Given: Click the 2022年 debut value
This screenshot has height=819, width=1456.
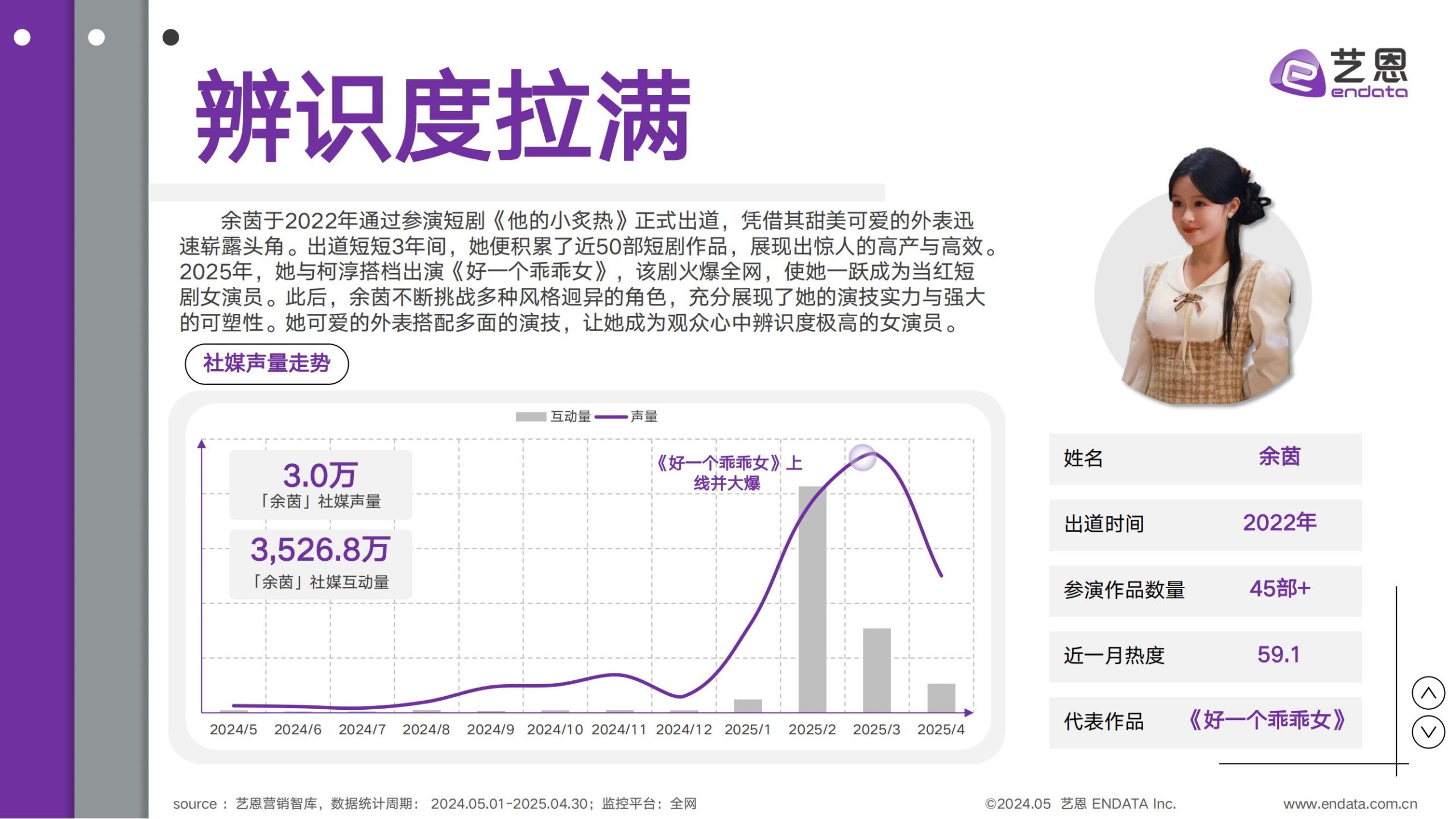Looking at the screenshot, I should click(1280, 523).
